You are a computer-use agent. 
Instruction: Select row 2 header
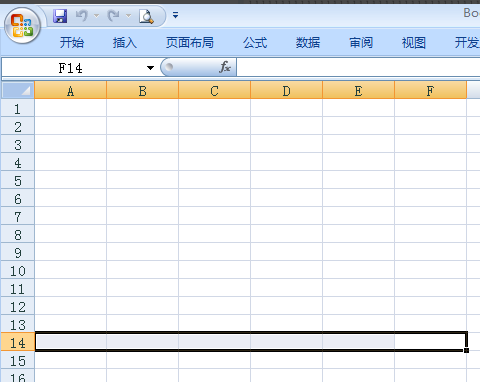point(18,127)
